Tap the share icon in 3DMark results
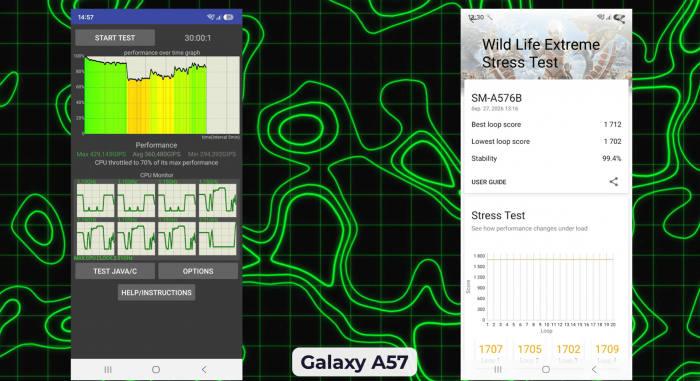700x381 pixels. [614, 181]
